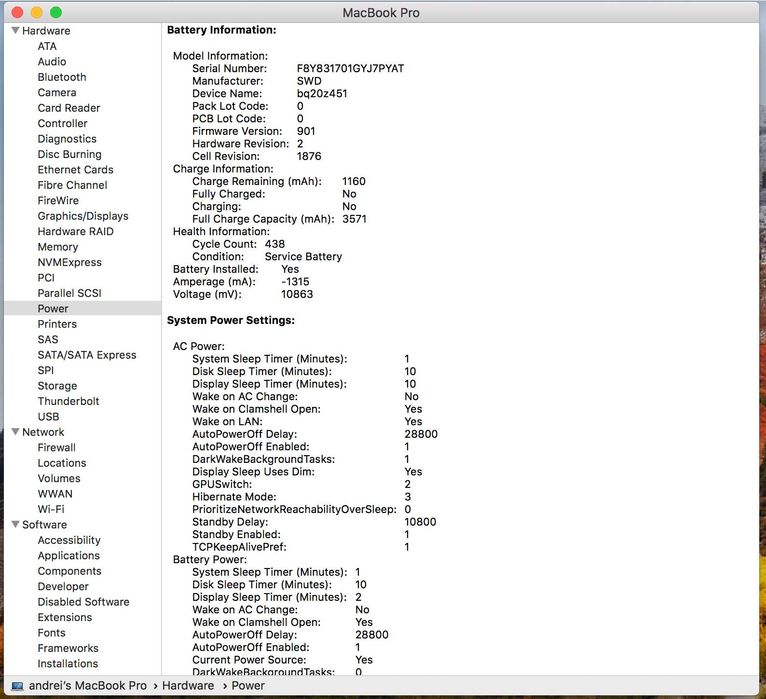
Task: Select SAS in the sidebar
Action: (48, 339)
